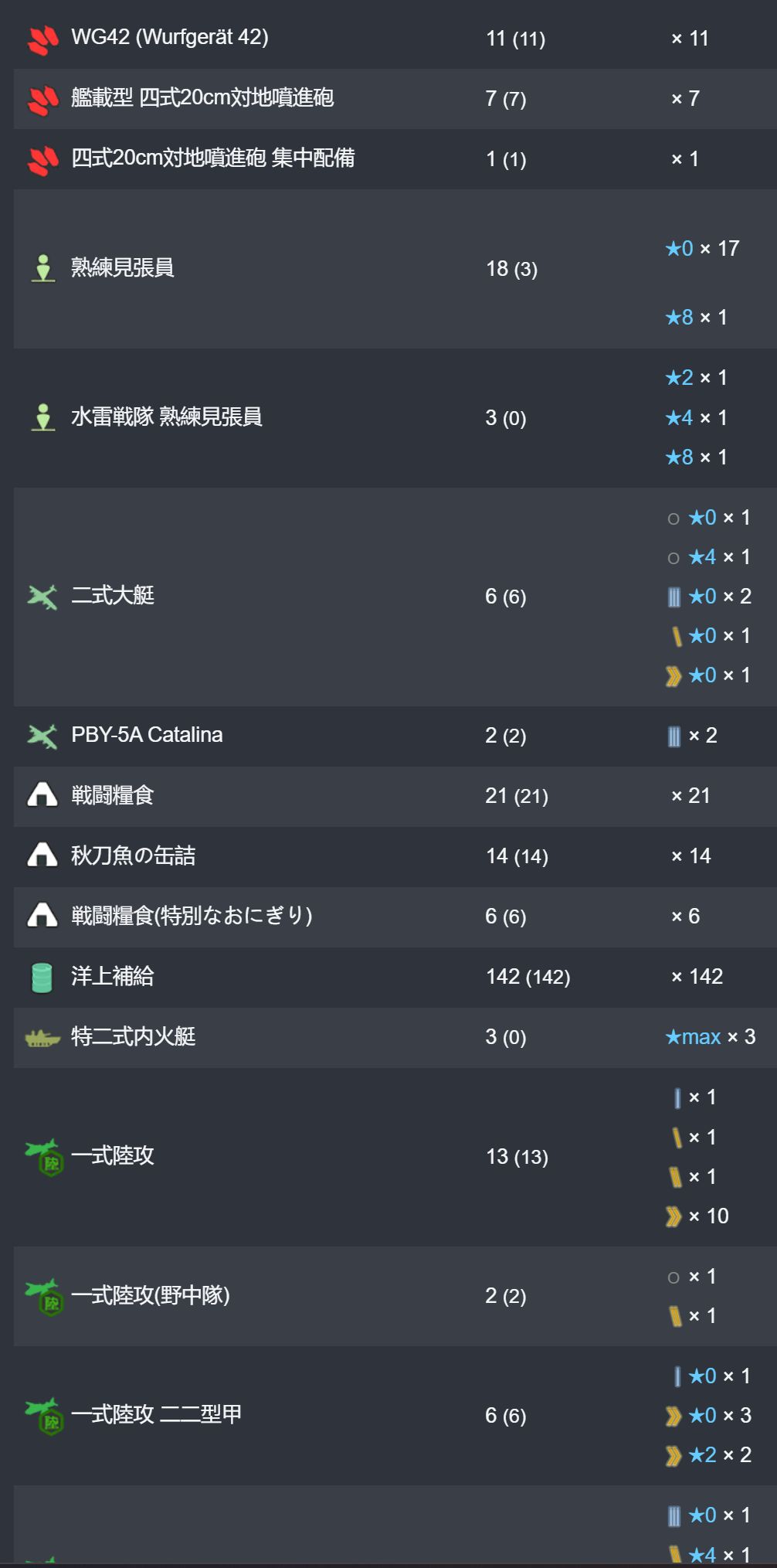
Task: Click the 142 (142) count for 洋上補給
Action: point(528,977)
